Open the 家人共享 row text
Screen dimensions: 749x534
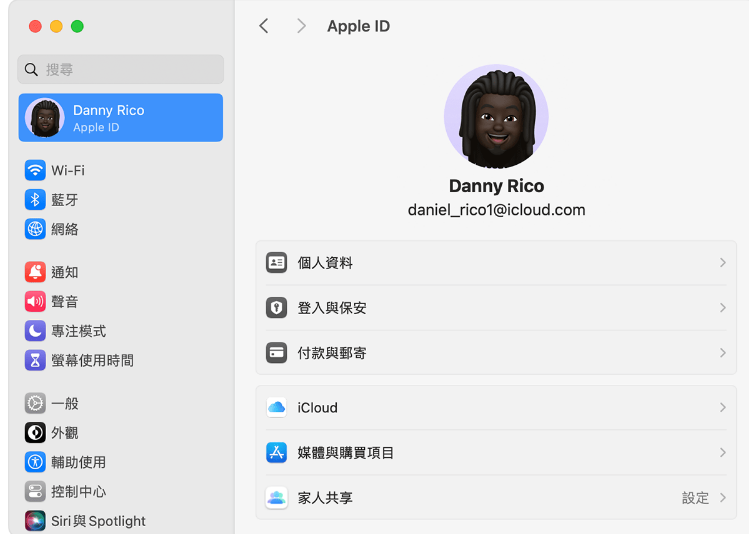pos(325,498)
